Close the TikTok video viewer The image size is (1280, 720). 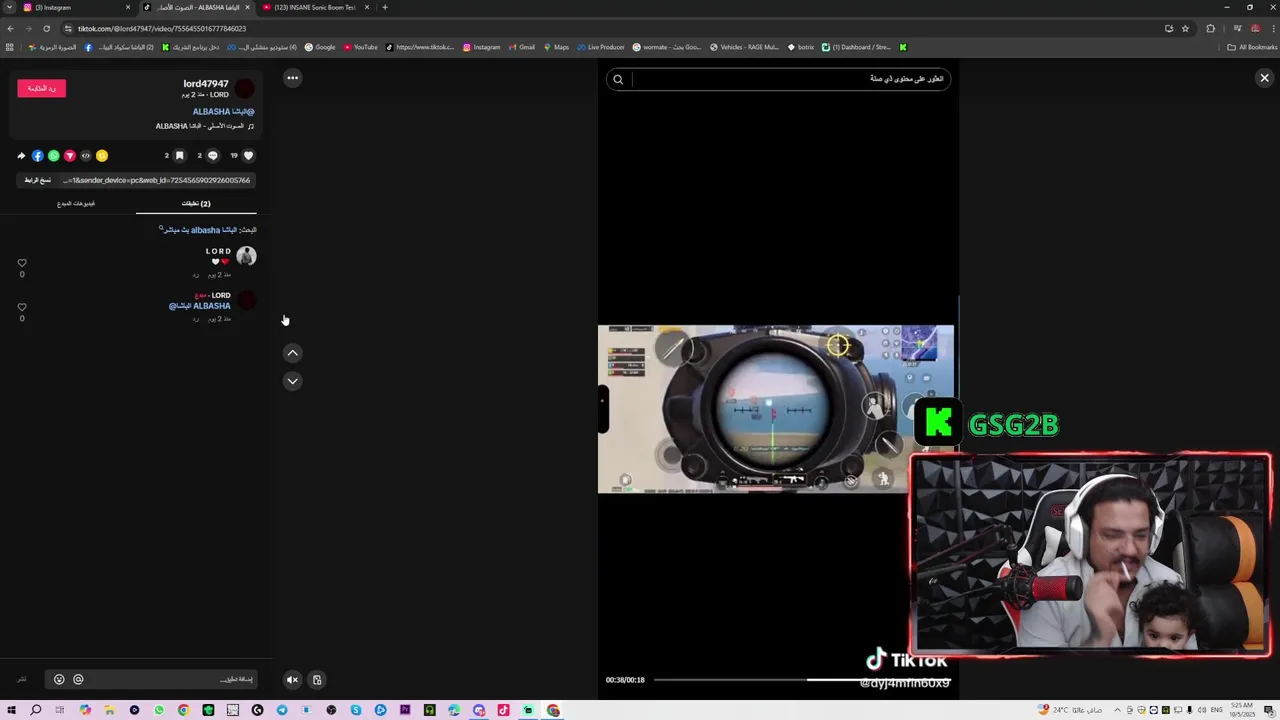point(1264,77)
